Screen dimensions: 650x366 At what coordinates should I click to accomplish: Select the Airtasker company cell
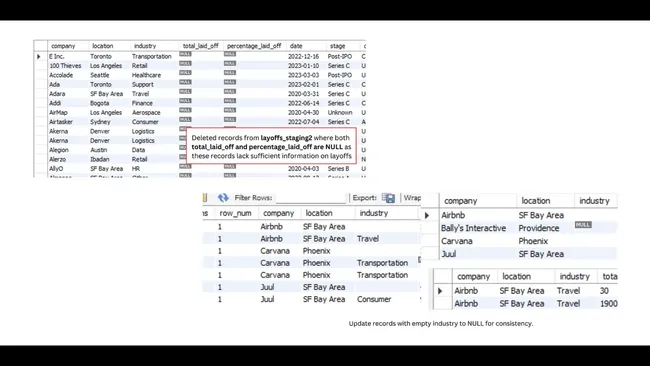coord(61,122)
